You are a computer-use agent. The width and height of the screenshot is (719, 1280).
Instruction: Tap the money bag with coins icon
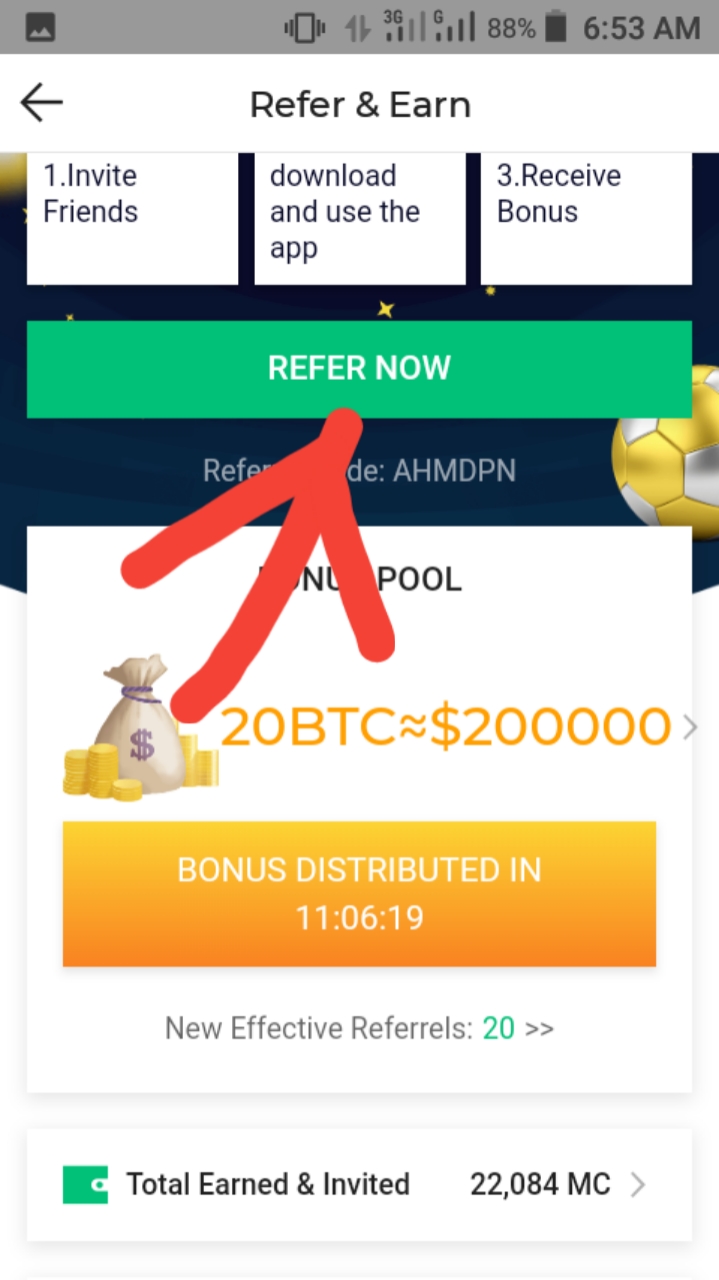click(x=140, y=727)
